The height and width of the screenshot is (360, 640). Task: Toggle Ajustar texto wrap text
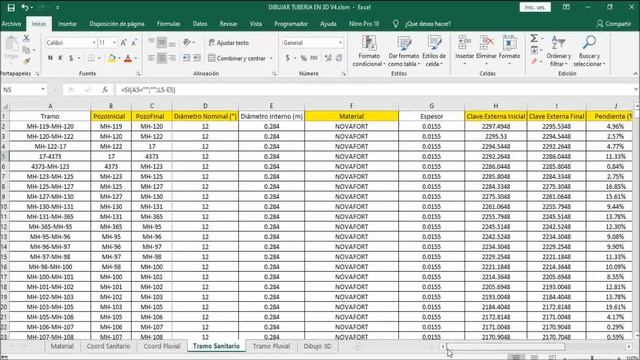click(229, 42)
